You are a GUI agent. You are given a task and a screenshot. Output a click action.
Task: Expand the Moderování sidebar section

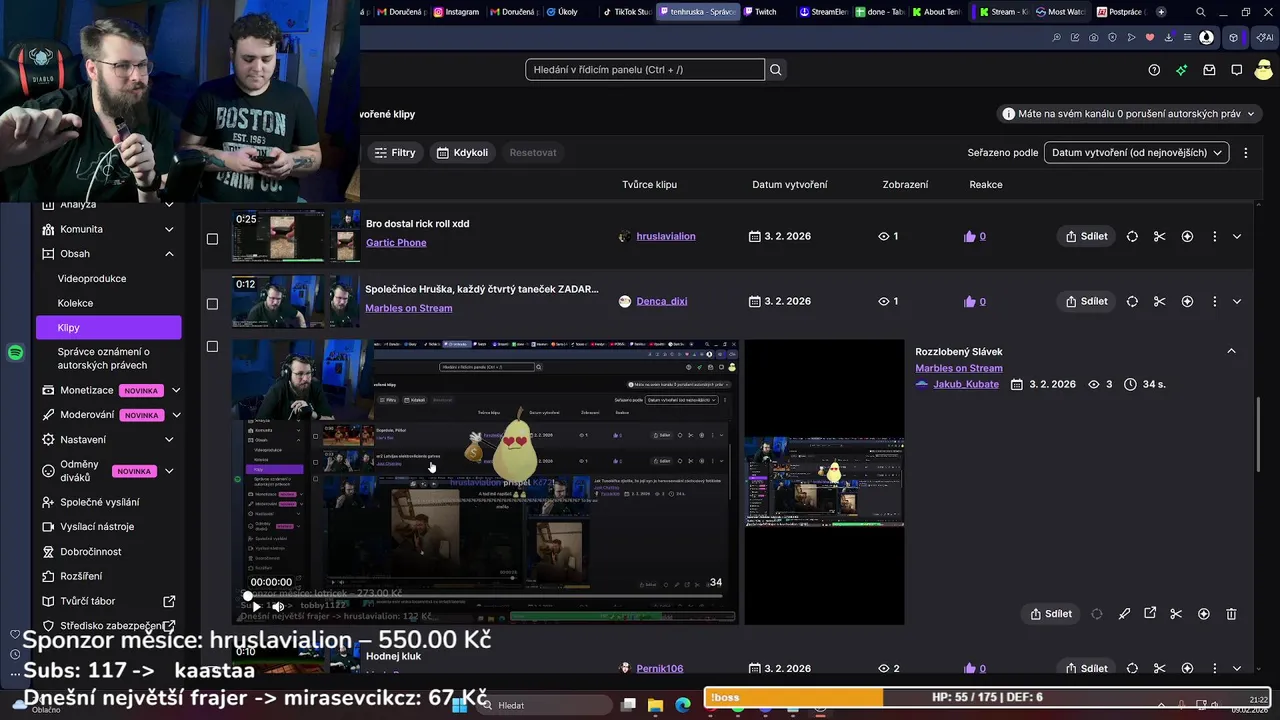point(176,415)
